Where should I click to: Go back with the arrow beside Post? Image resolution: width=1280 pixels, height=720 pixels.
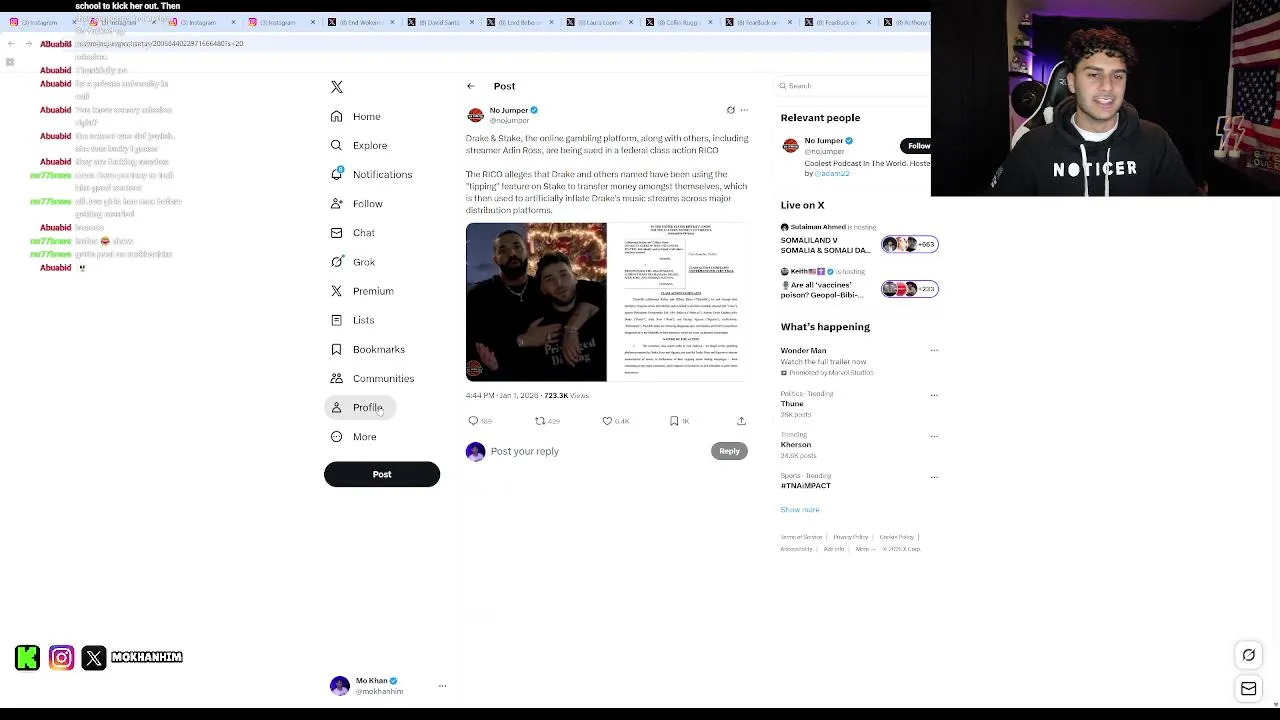pos(471,86)
